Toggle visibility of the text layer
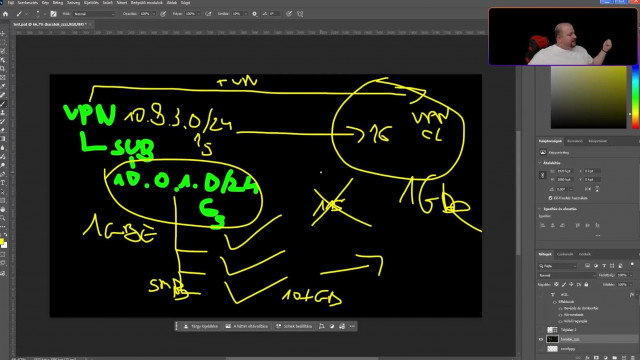Viewport: 640px width, 360px height. click(x=541, y=294)
